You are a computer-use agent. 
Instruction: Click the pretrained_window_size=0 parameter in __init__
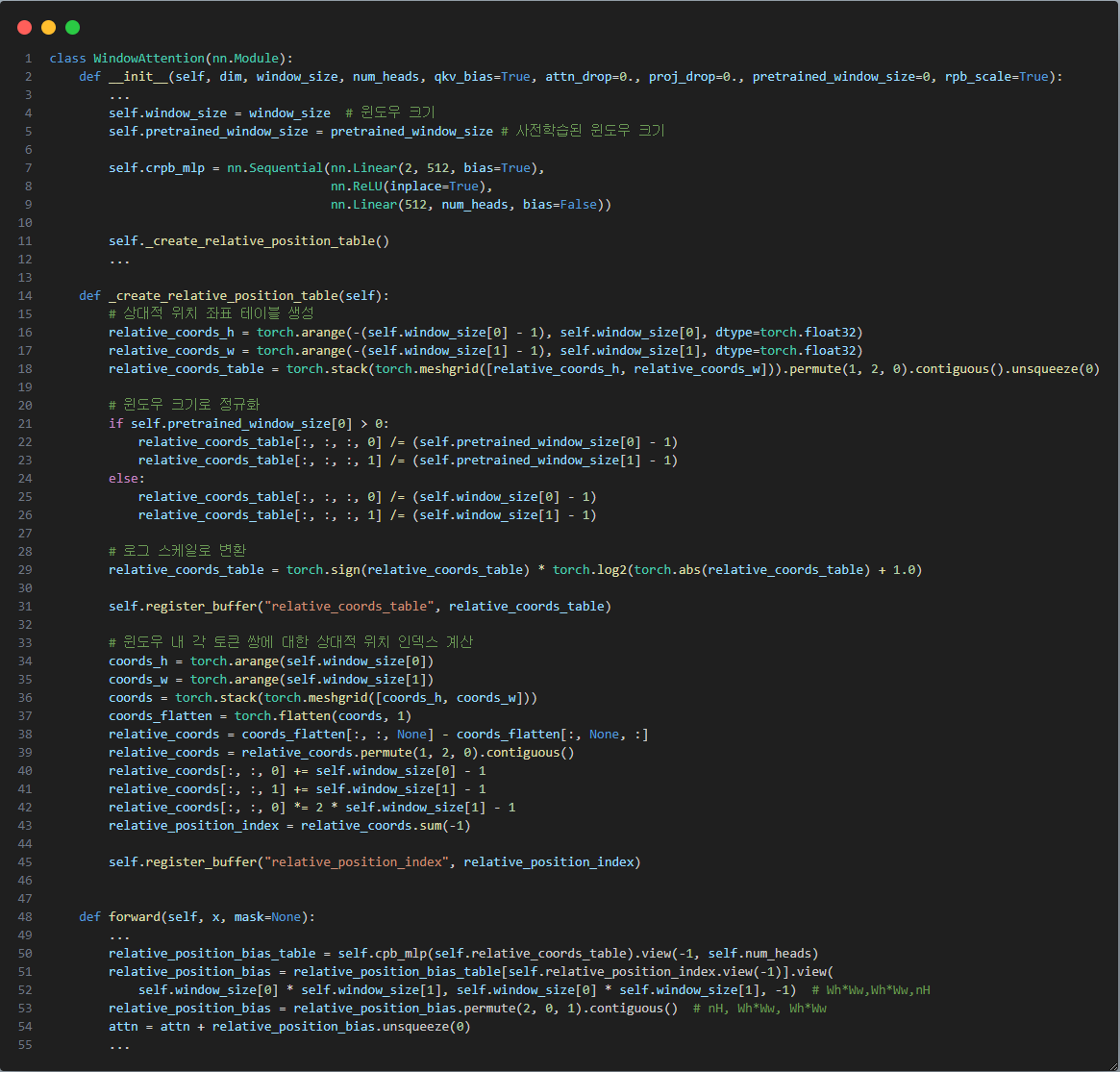tap(841, 76)
